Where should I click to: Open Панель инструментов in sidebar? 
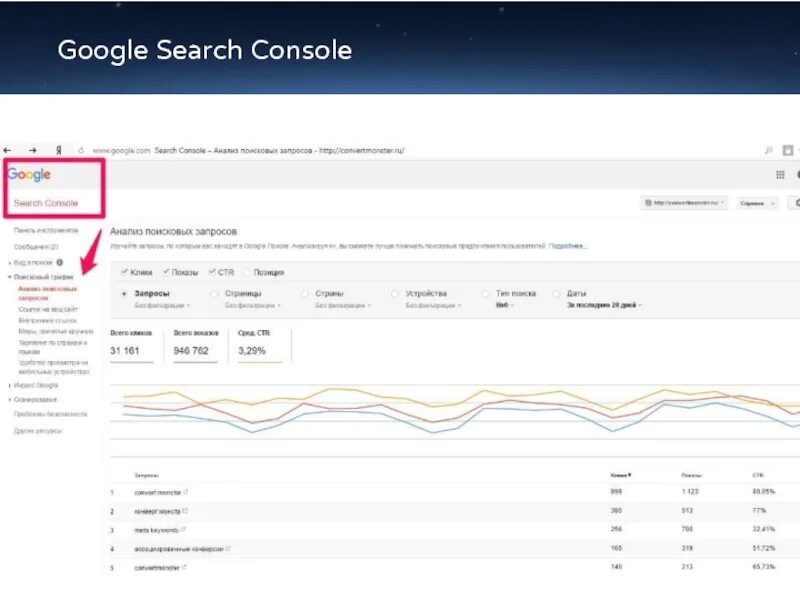click(x=46, y=230)
